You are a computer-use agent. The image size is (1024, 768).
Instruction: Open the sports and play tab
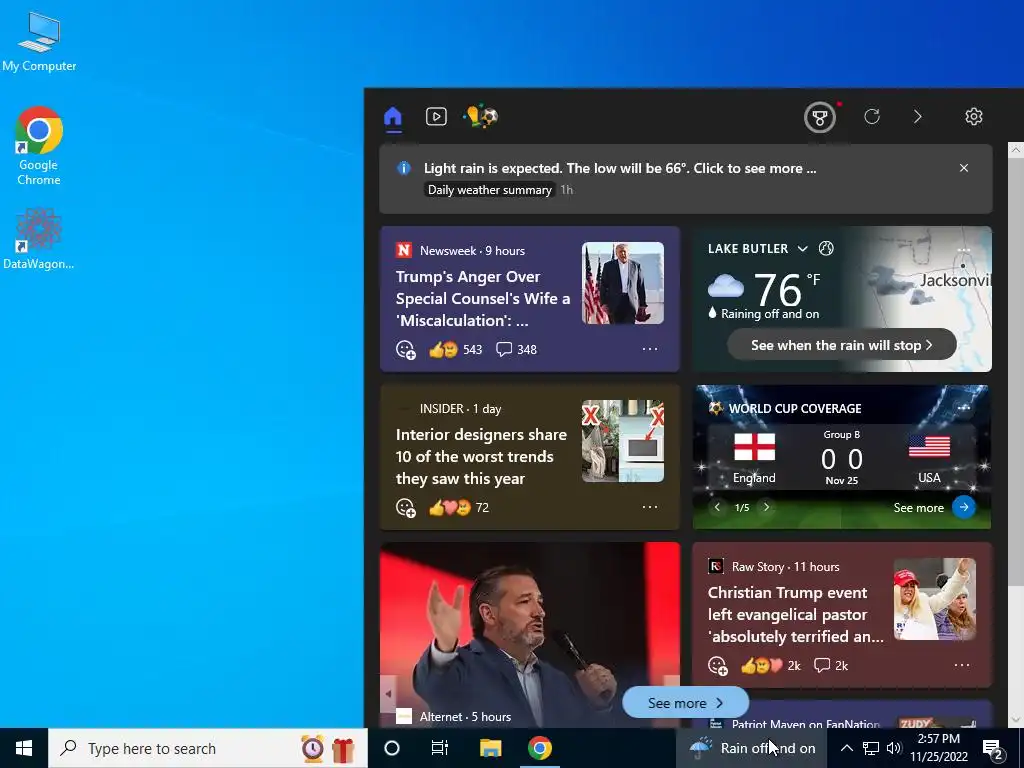click(x=481, y=116)
